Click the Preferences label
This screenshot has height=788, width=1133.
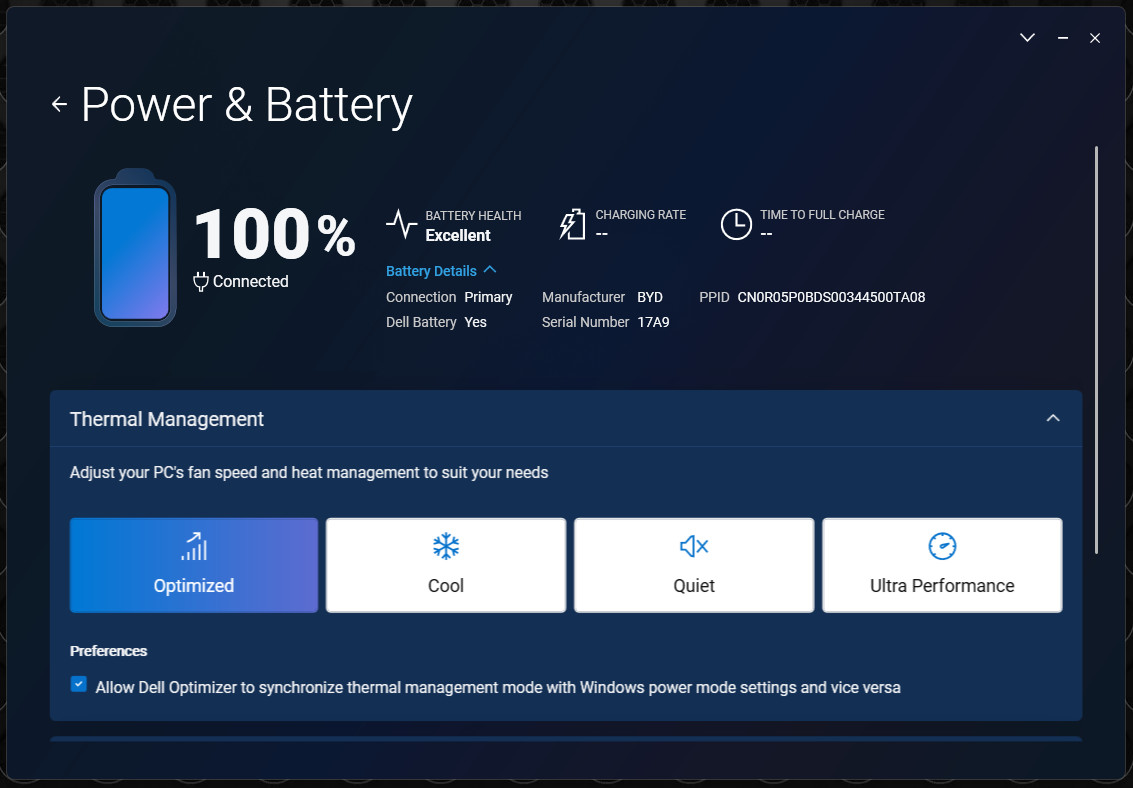[x=108, y=651]
